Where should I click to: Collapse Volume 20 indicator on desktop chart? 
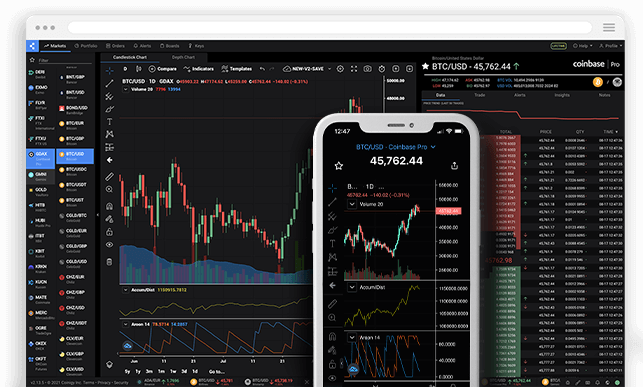tap(125, 89)
